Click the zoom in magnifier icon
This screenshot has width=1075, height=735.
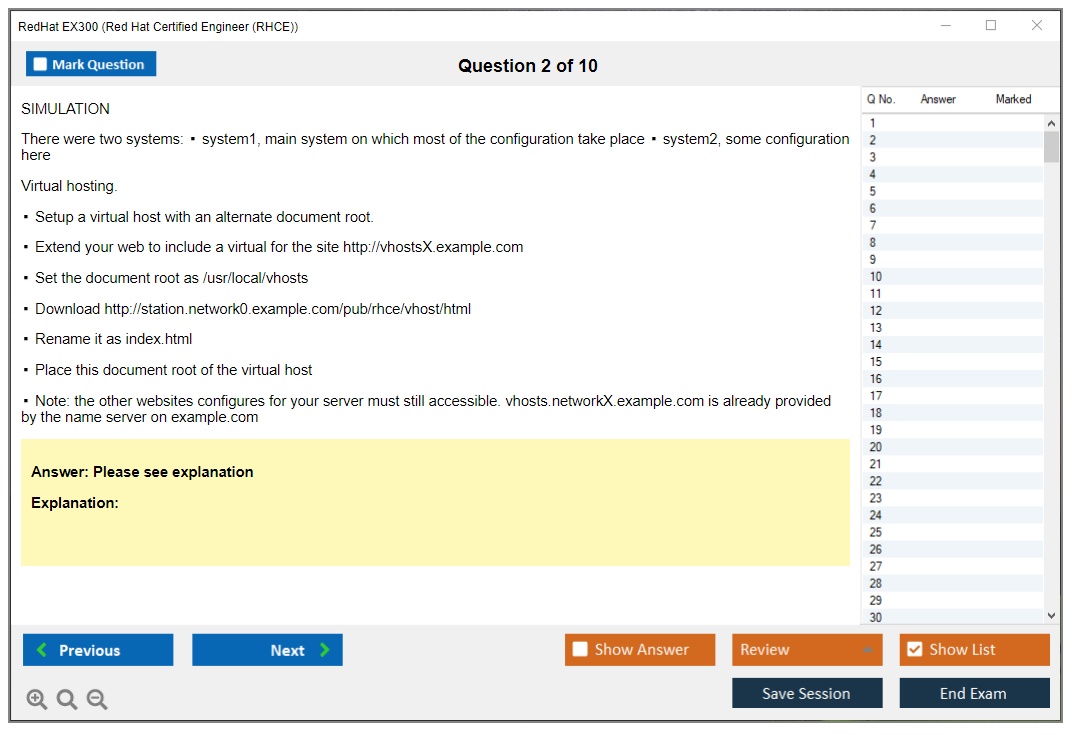[x=37, y=700]
